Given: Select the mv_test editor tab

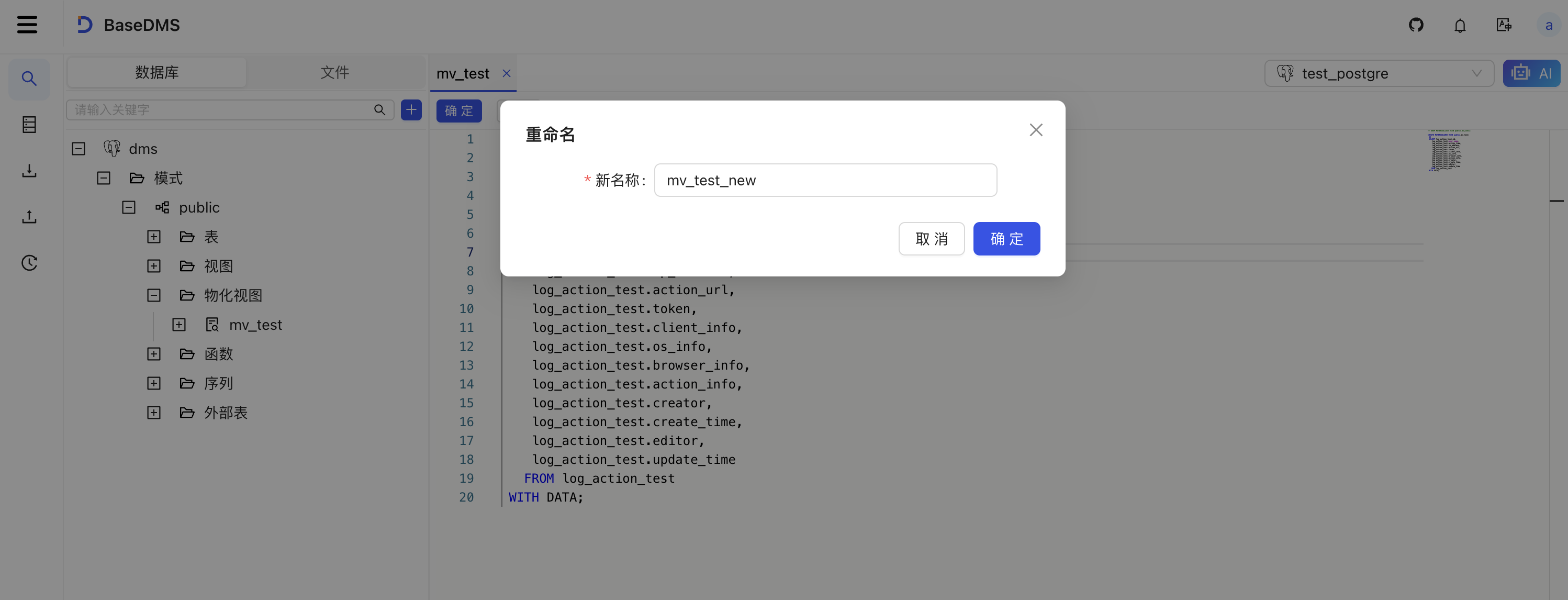Looking at the screenshot, I should tap(463, 73).
